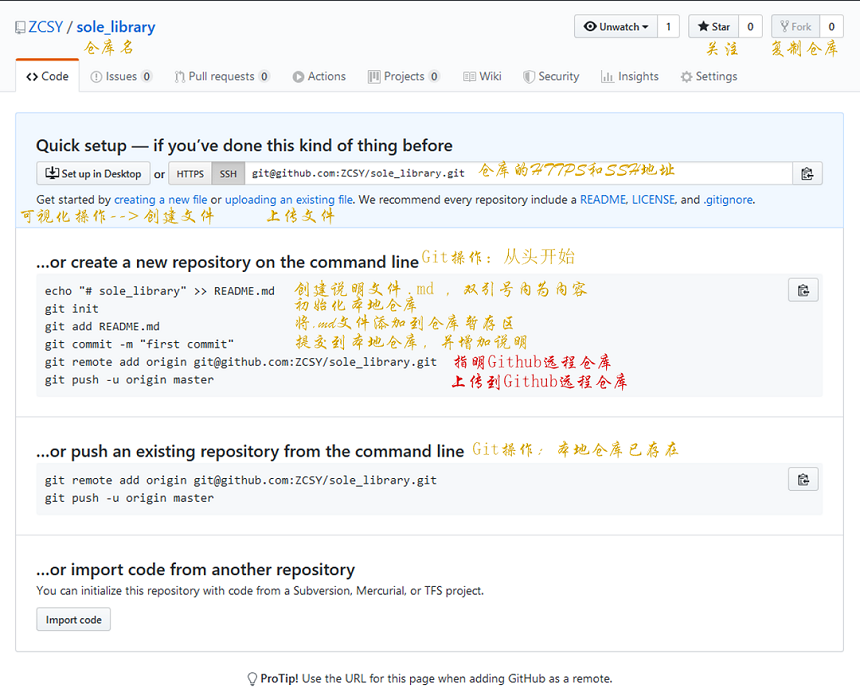Open the Projects tab

404,76
